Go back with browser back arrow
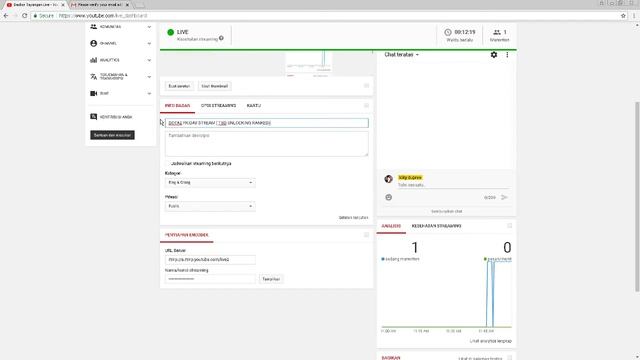The image size is (640, 360). click(6, 16)
